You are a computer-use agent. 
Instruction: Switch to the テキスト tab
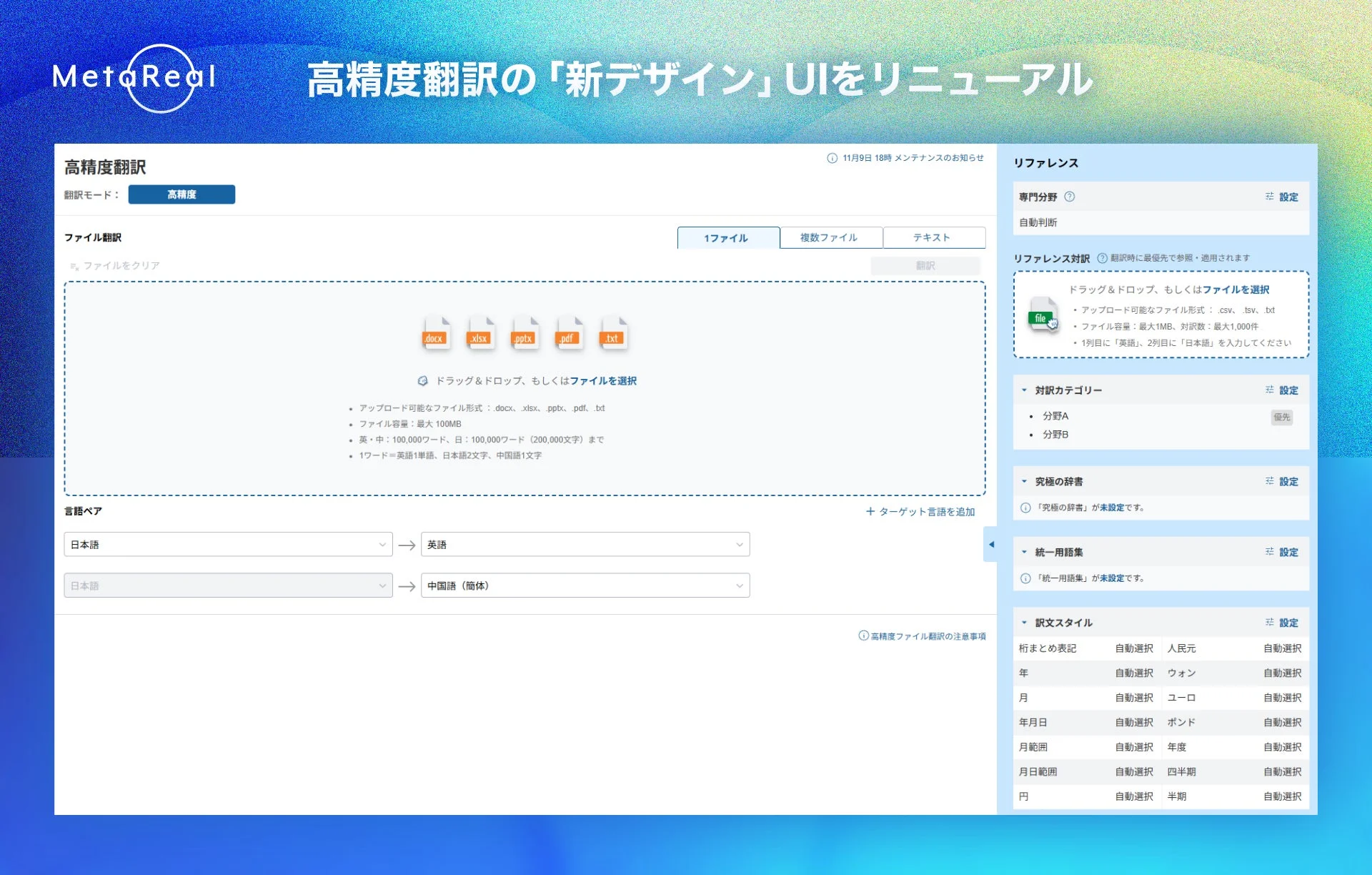click(x=934, y=237)
